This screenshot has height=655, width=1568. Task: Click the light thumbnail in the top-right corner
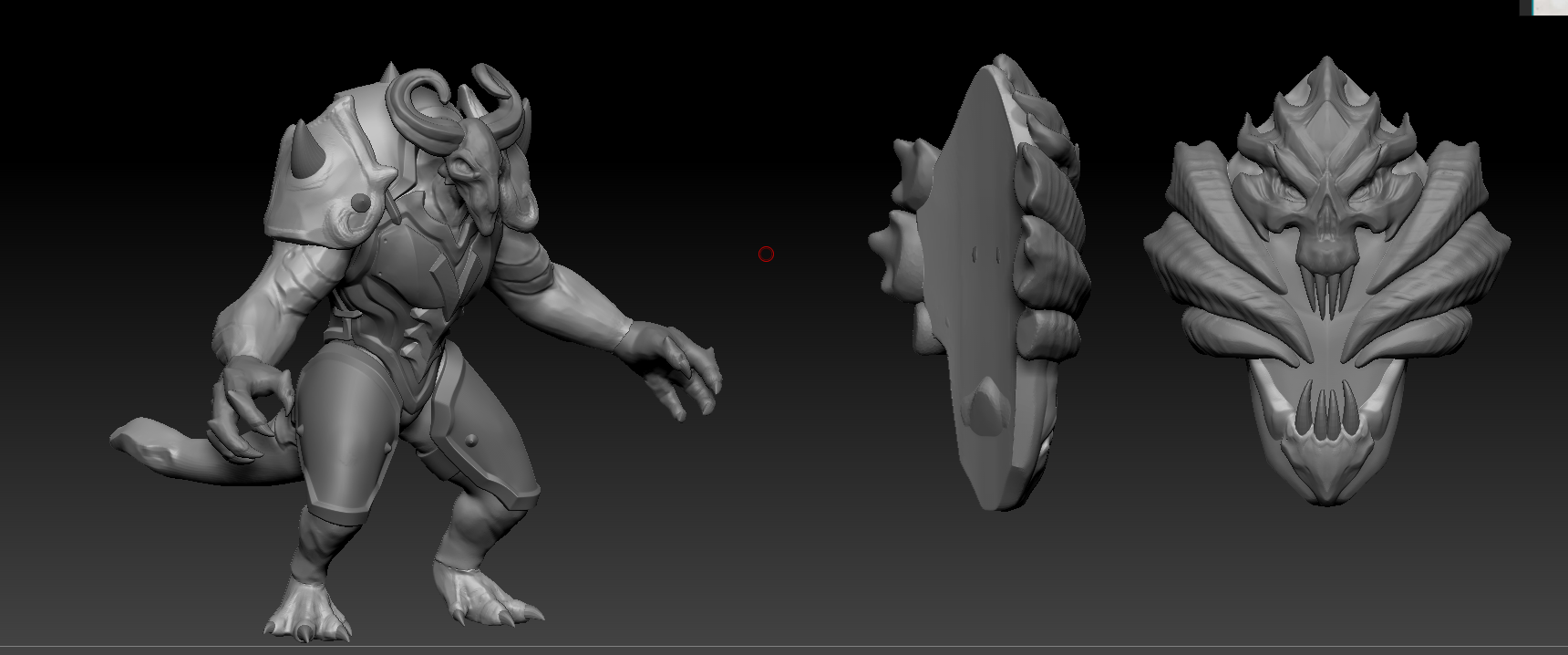click(1550, 6)
